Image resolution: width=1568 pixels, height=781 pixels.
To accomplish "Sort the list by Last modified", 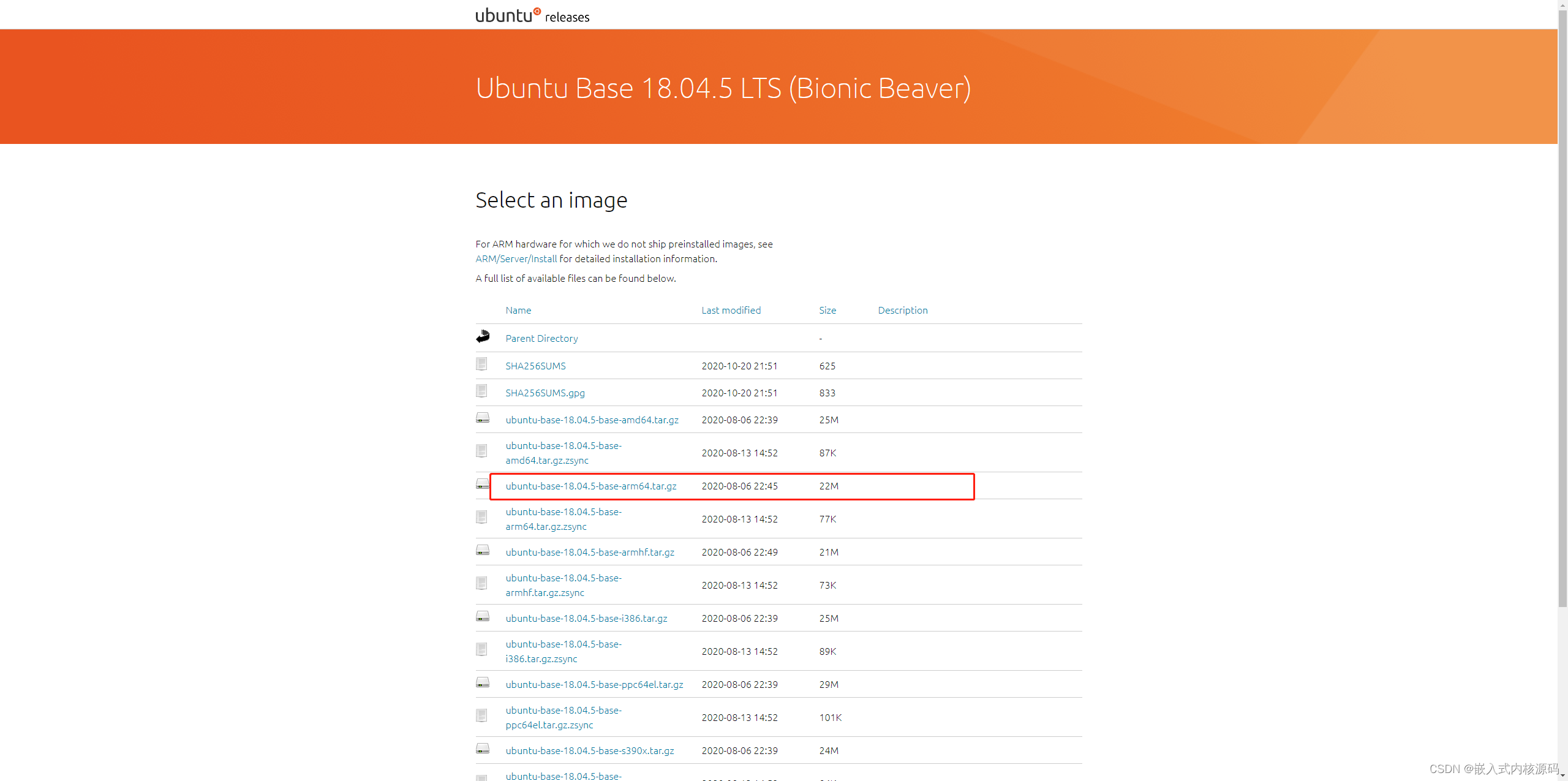I will tap(731, 310).
